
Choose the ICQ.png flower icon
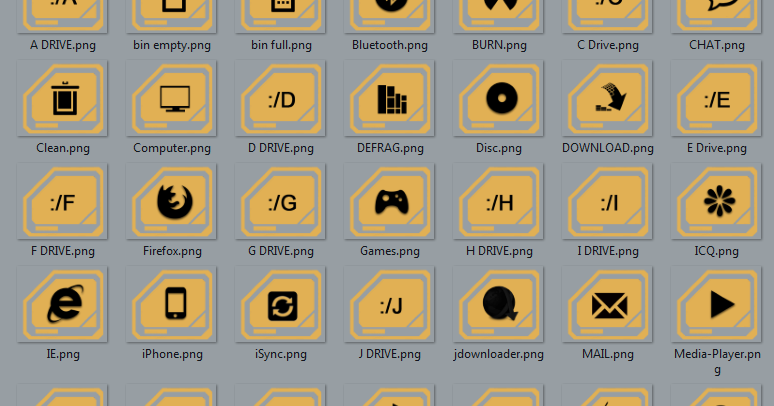coord(717,202)
